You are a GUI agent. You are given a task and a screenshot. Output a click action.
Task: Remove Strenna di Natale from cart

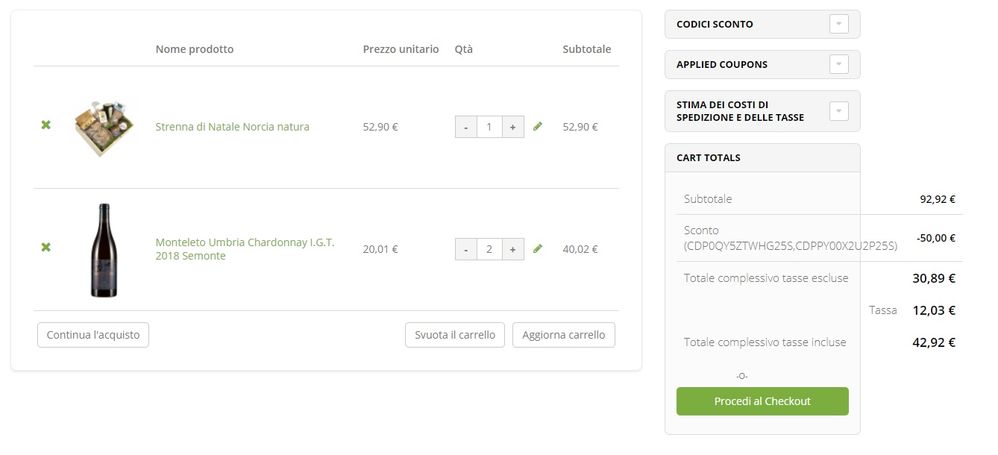(x=46, y=125)
